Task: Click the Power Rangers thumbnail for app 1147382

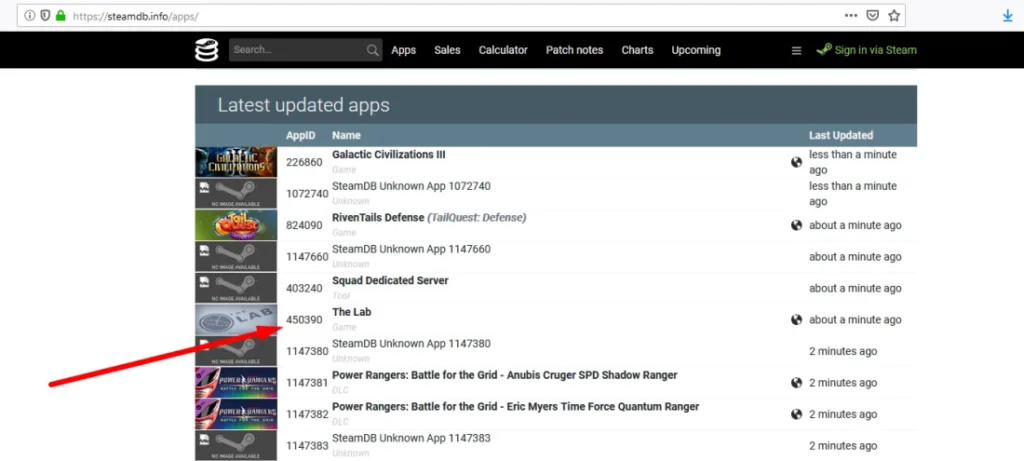Action: click(236, 414)
